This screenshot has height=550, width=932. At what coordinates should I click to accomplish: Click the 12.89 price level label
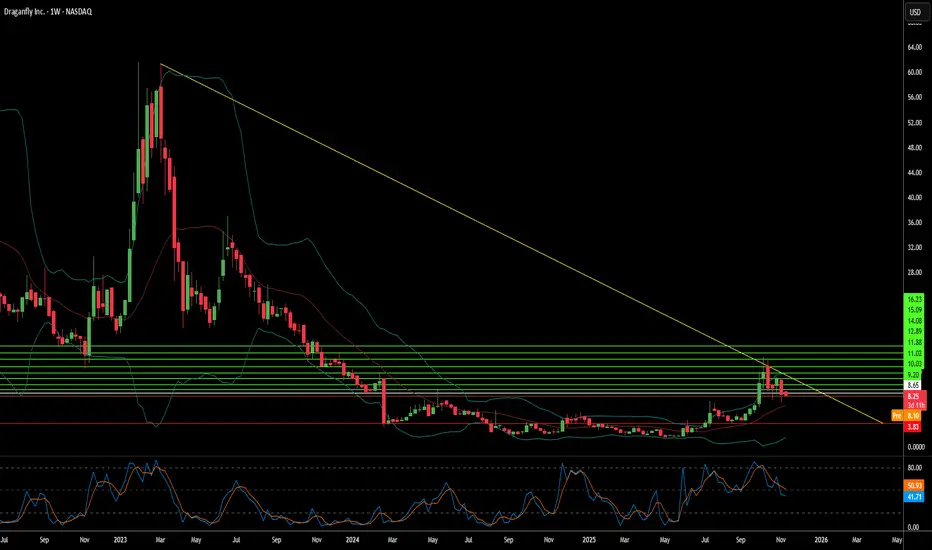(x=914, y=331)
